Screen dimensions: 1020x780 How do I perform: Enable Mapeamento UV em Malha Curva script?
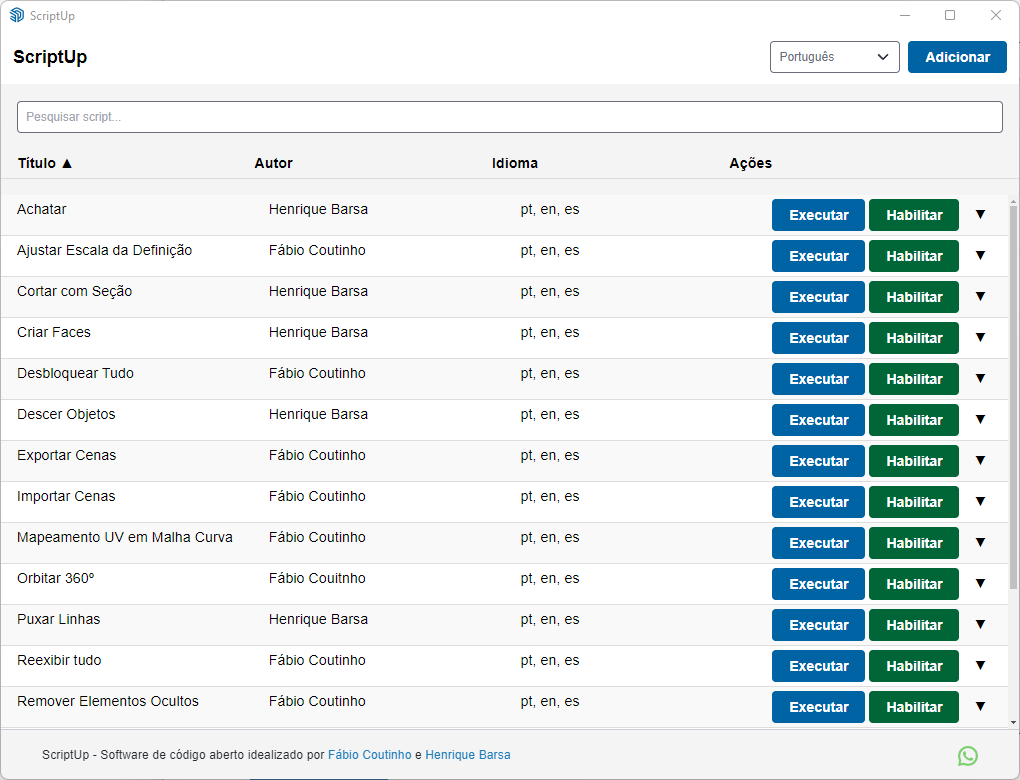(x=914, y=543)
